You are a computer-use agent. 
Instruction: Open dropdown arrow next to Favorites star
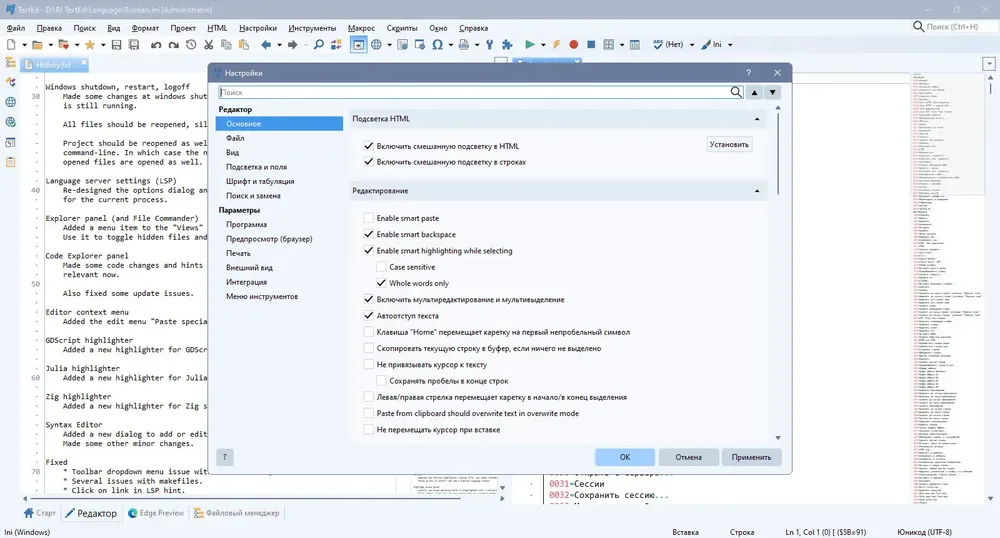[x=103, y=45]
